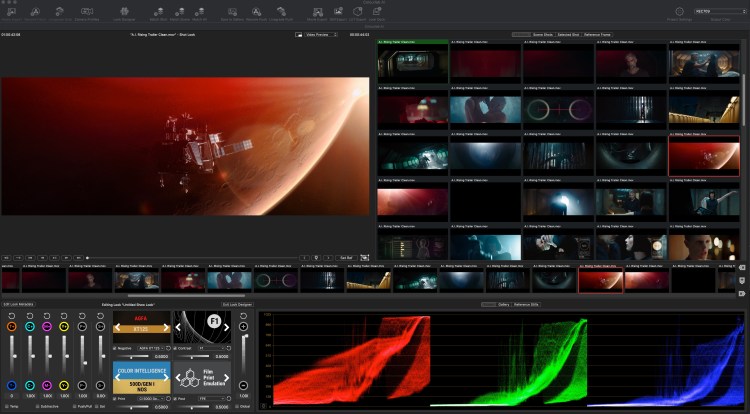This screenshot has height=414, width=750.
Task: Open the Movie Export tool
Action: 317,11
